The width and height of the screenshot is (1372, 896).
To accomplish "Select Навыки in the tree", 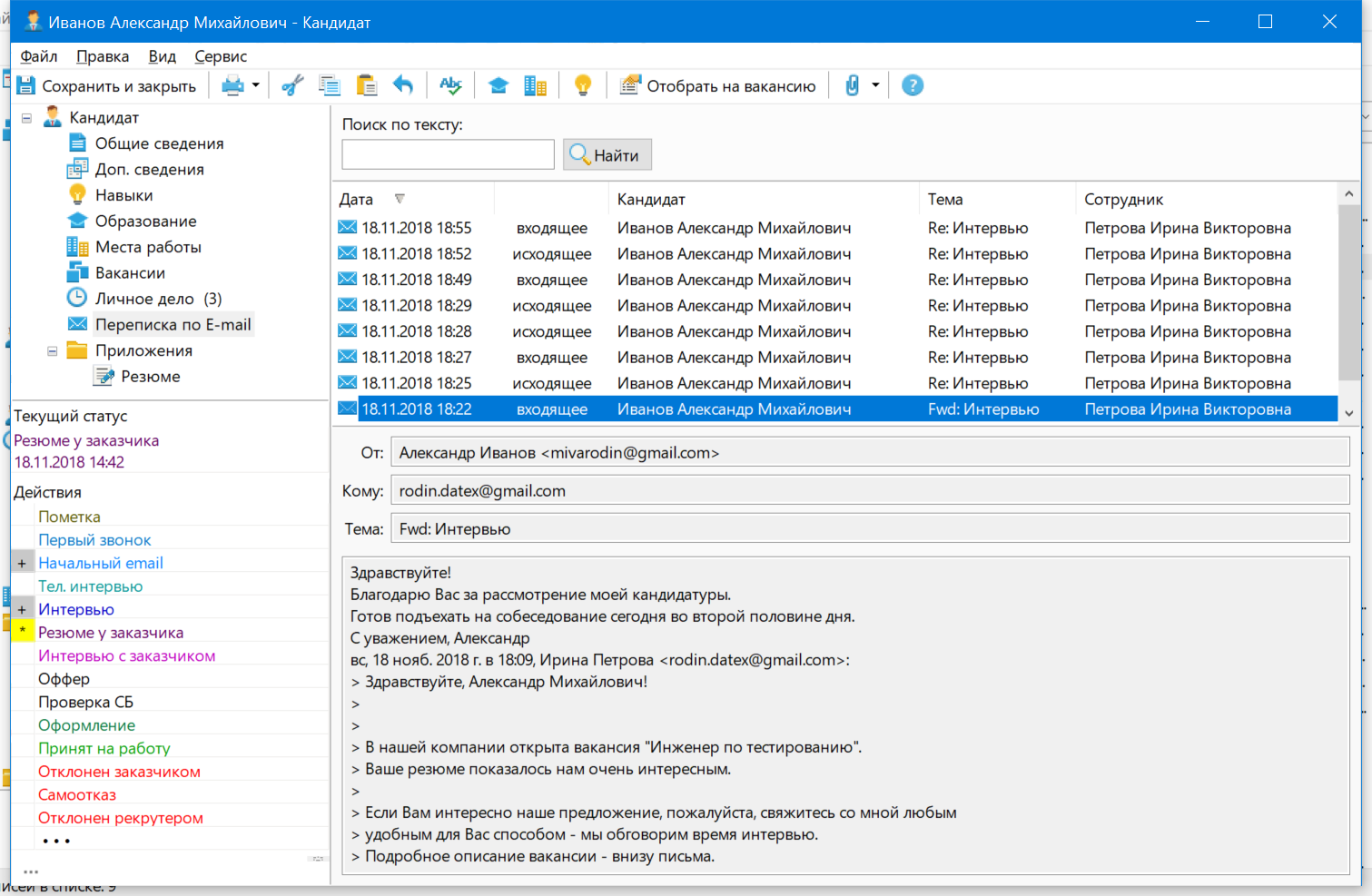I will (x=124, y=195).
